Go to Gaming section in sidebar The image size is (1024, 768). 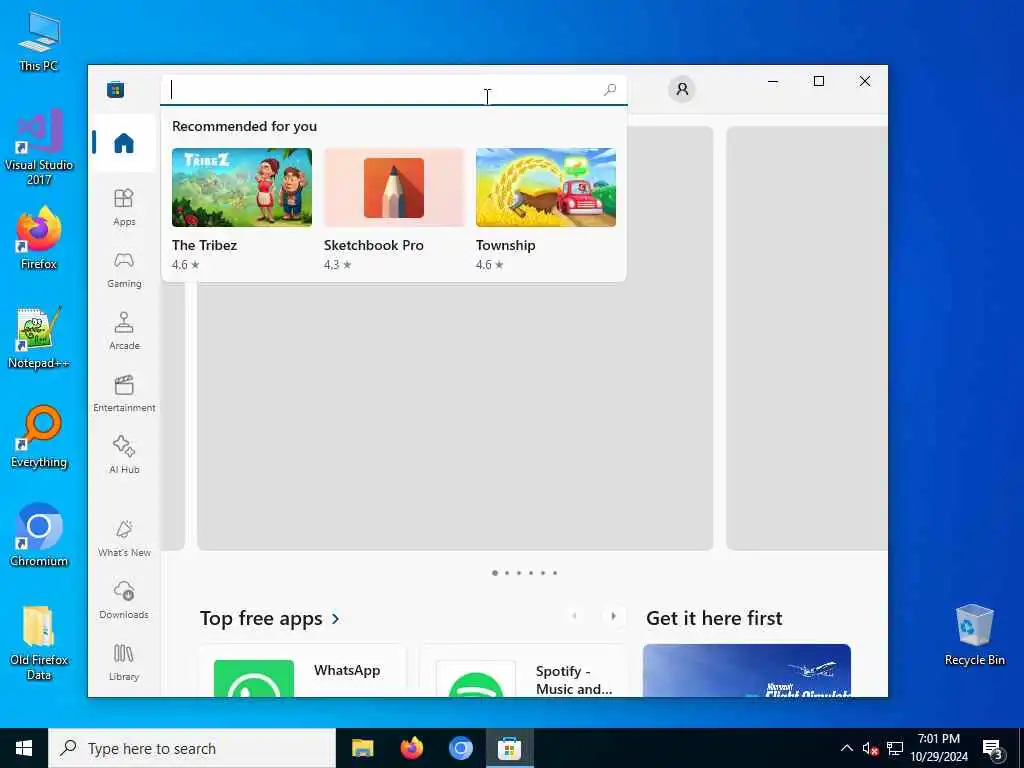(x=124, y=269)
